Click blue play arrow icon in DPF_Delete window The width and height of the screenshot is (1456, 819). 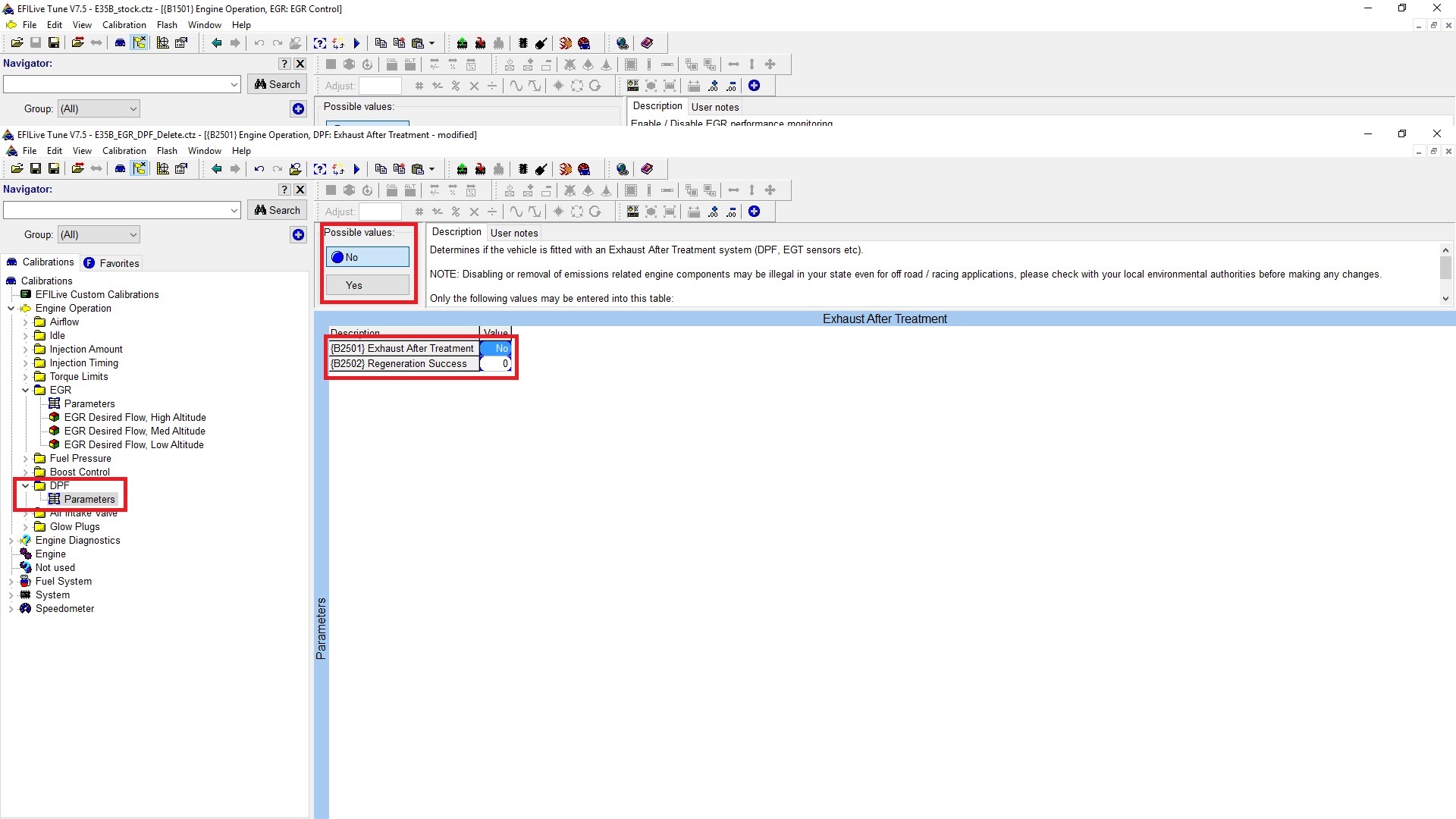click(x=356, y=169)
